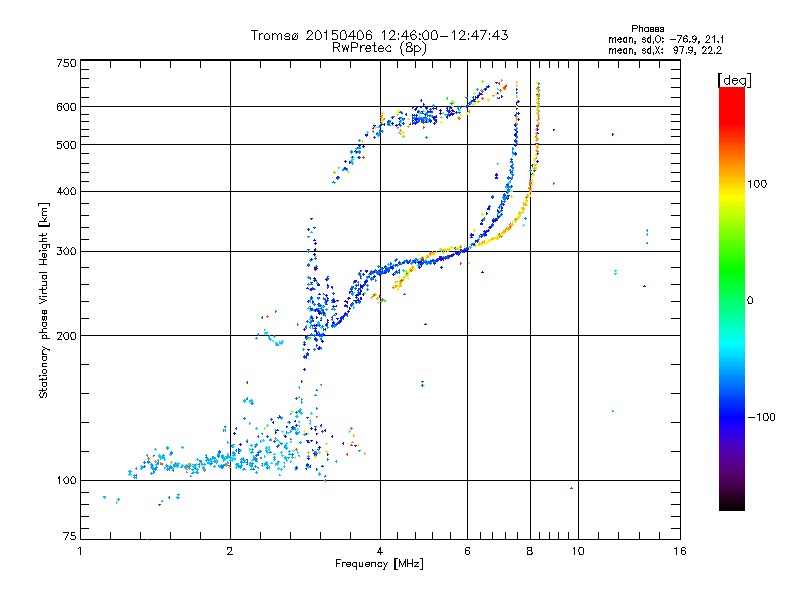Click the y-axis tick label '75'
The image size is (800, 600).
click(70, 536)
